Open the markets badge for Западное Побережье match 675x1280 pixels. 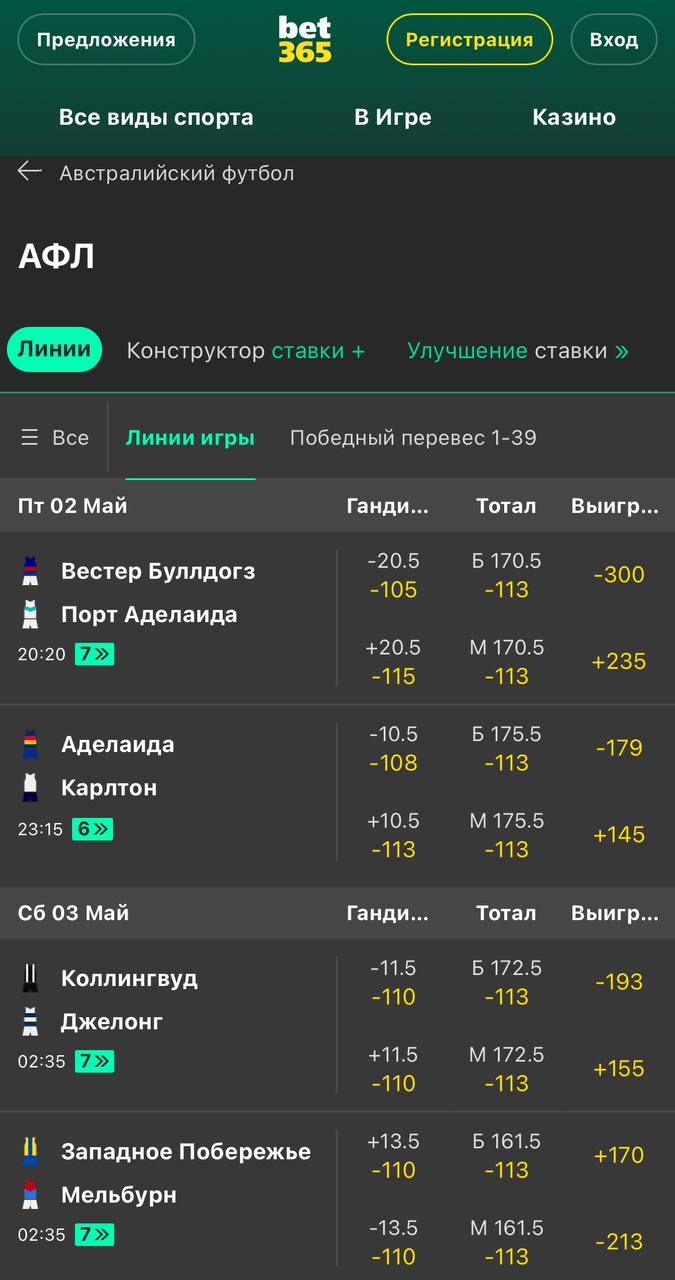click(94, 1235)
